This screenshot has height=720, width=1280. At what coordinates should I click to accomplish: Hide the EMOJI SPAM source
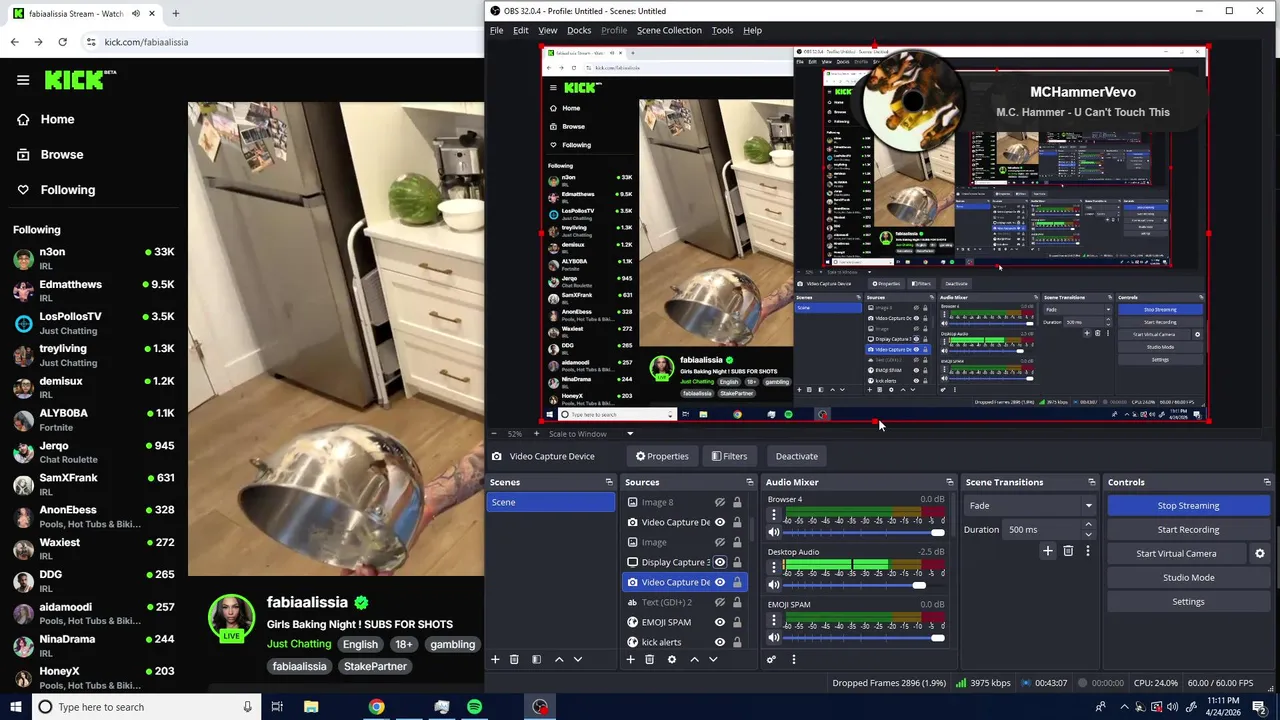coord(720,622)
